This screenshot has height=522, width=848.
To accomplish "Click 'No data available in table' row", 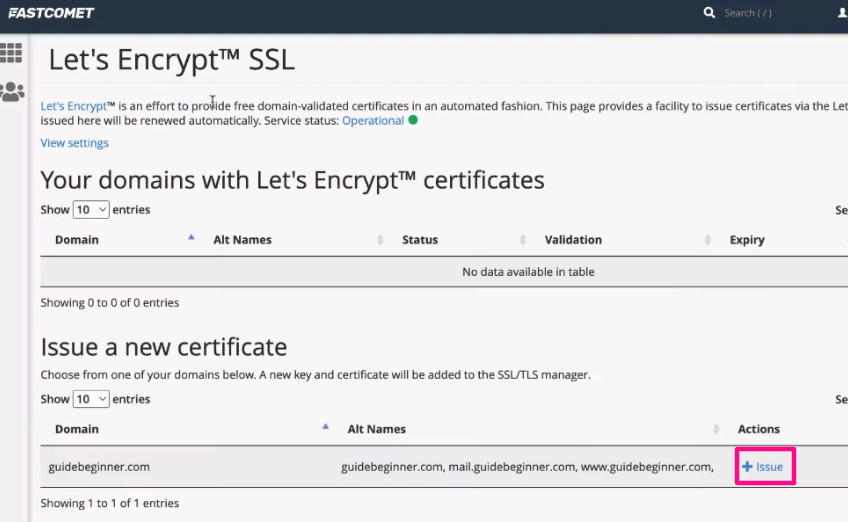I will click(528, 272).
